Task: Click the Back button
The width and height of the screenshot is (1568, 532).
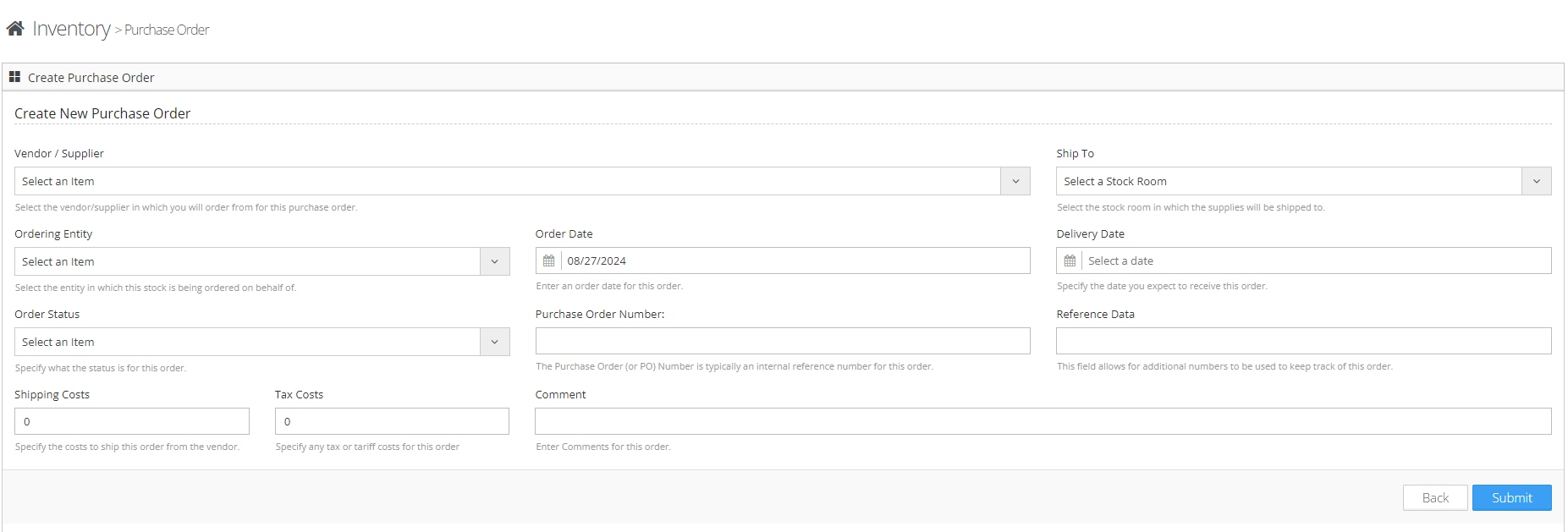Action: coord(1434,497)
